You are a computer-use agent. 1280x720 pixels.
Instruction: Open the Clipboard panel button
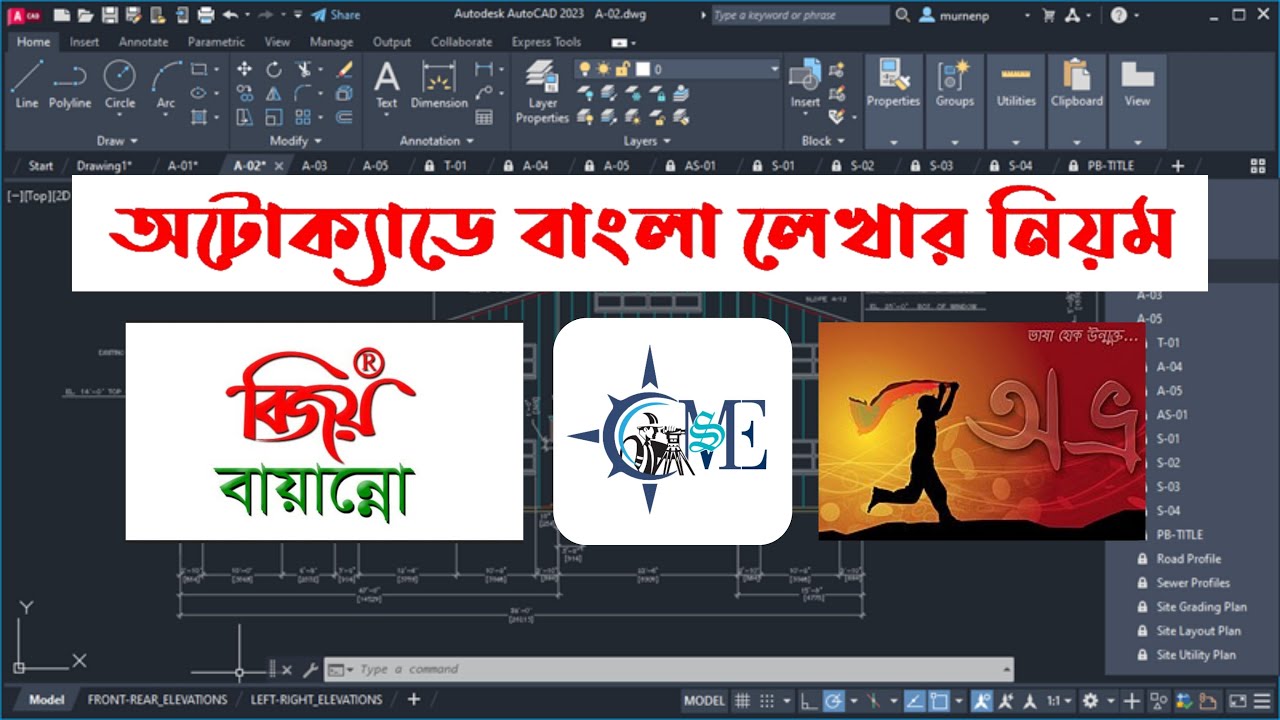[x=1077, y=100]
